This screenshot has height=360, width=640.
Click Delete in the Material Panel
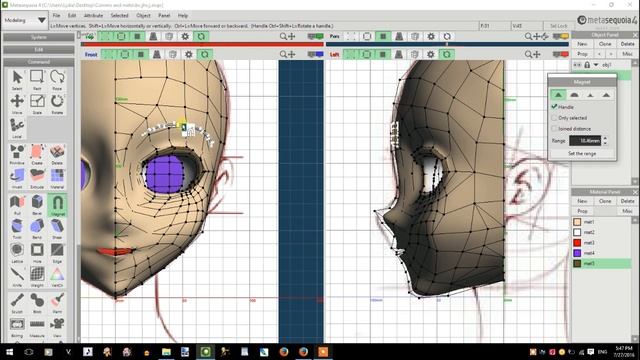point(627,201)
